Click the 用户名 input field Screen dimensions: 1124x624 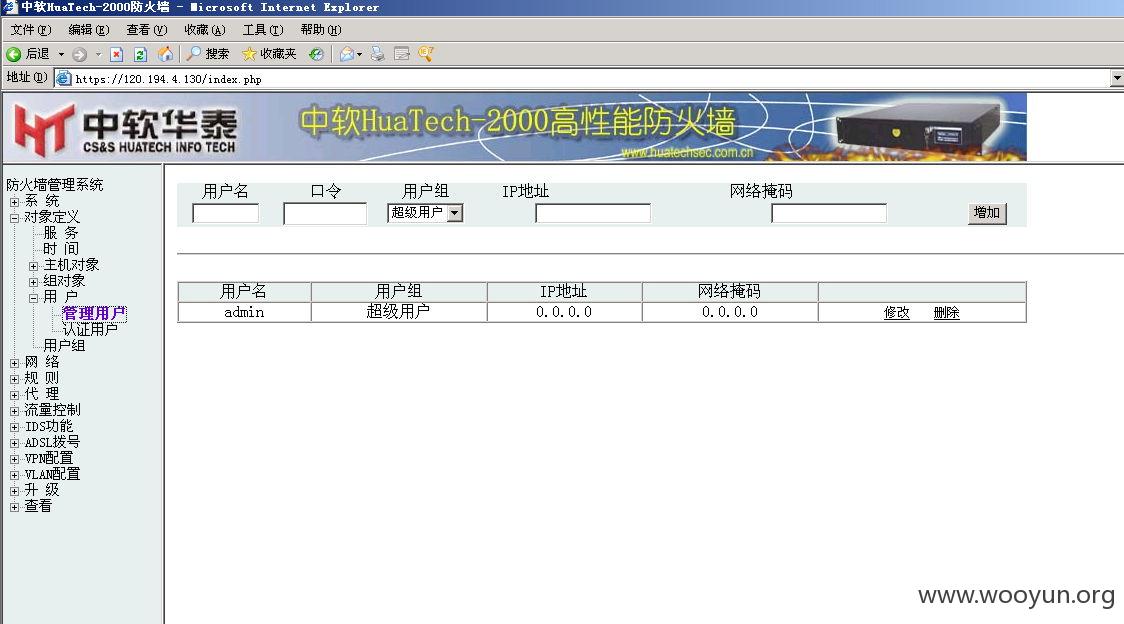tap(226, 213)
